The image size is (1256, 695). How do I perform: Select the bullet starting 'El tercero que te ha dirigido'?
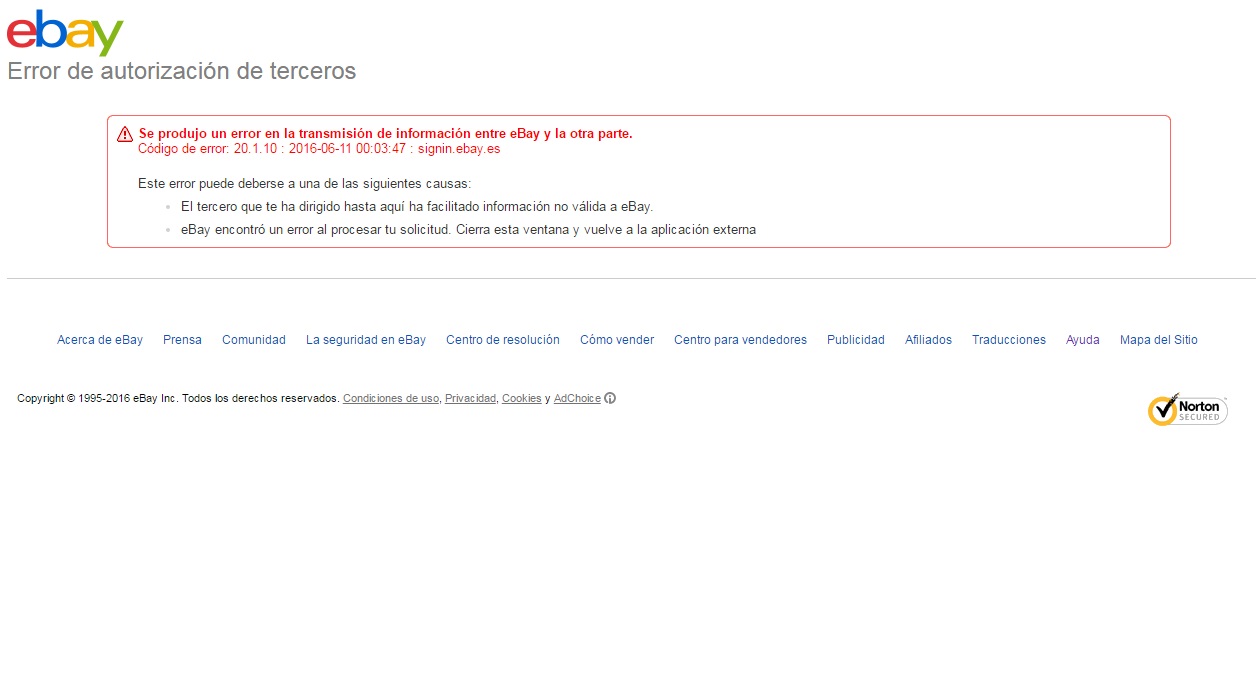coord(417,207)
